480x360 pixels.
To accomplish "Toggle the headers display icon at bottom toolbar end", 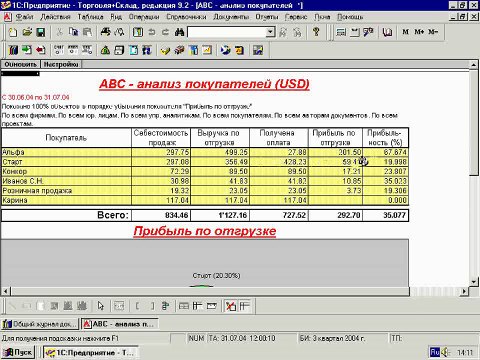I will point(244,306).
